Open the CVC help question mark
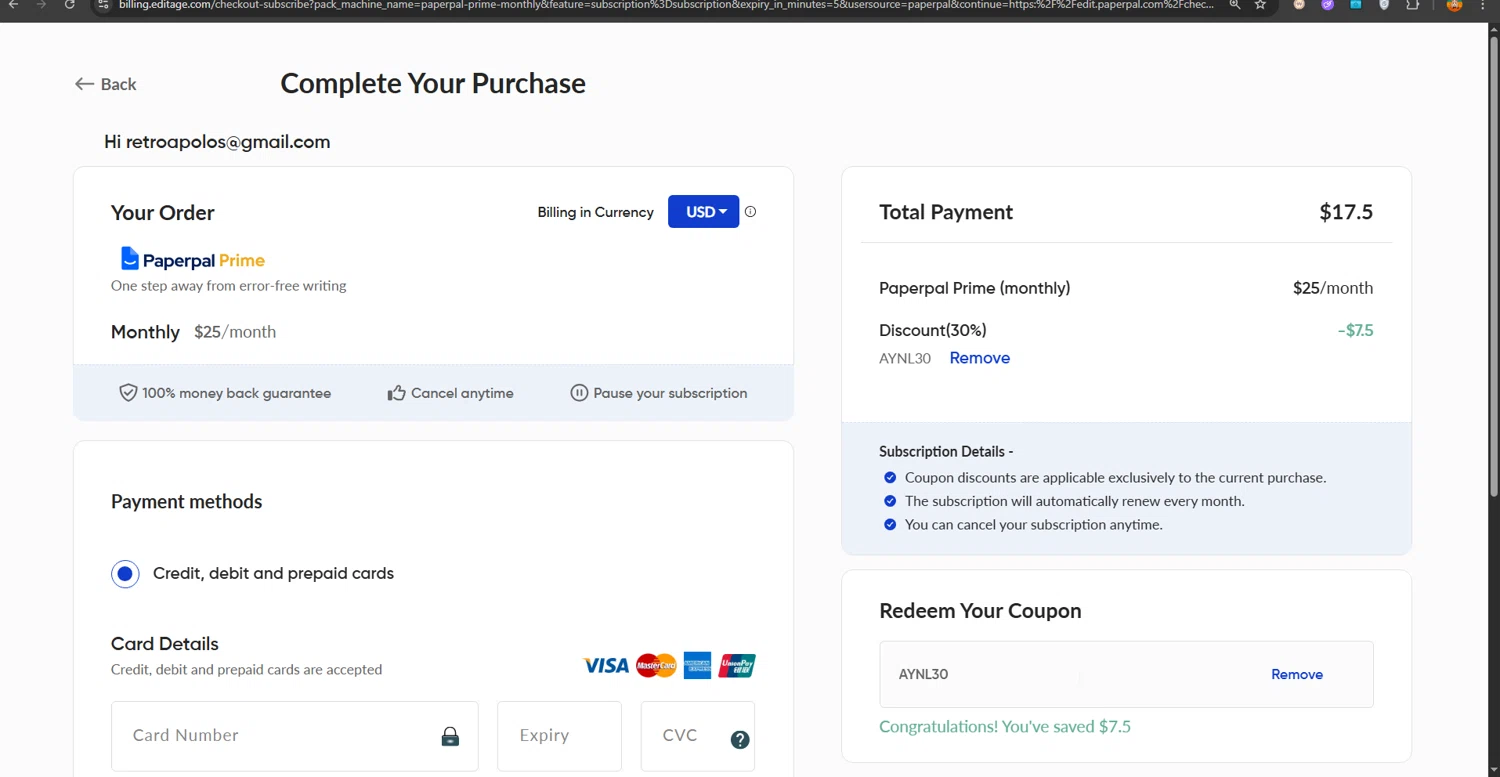Screen dimensions: 1500x777 (x=740, y=740)
